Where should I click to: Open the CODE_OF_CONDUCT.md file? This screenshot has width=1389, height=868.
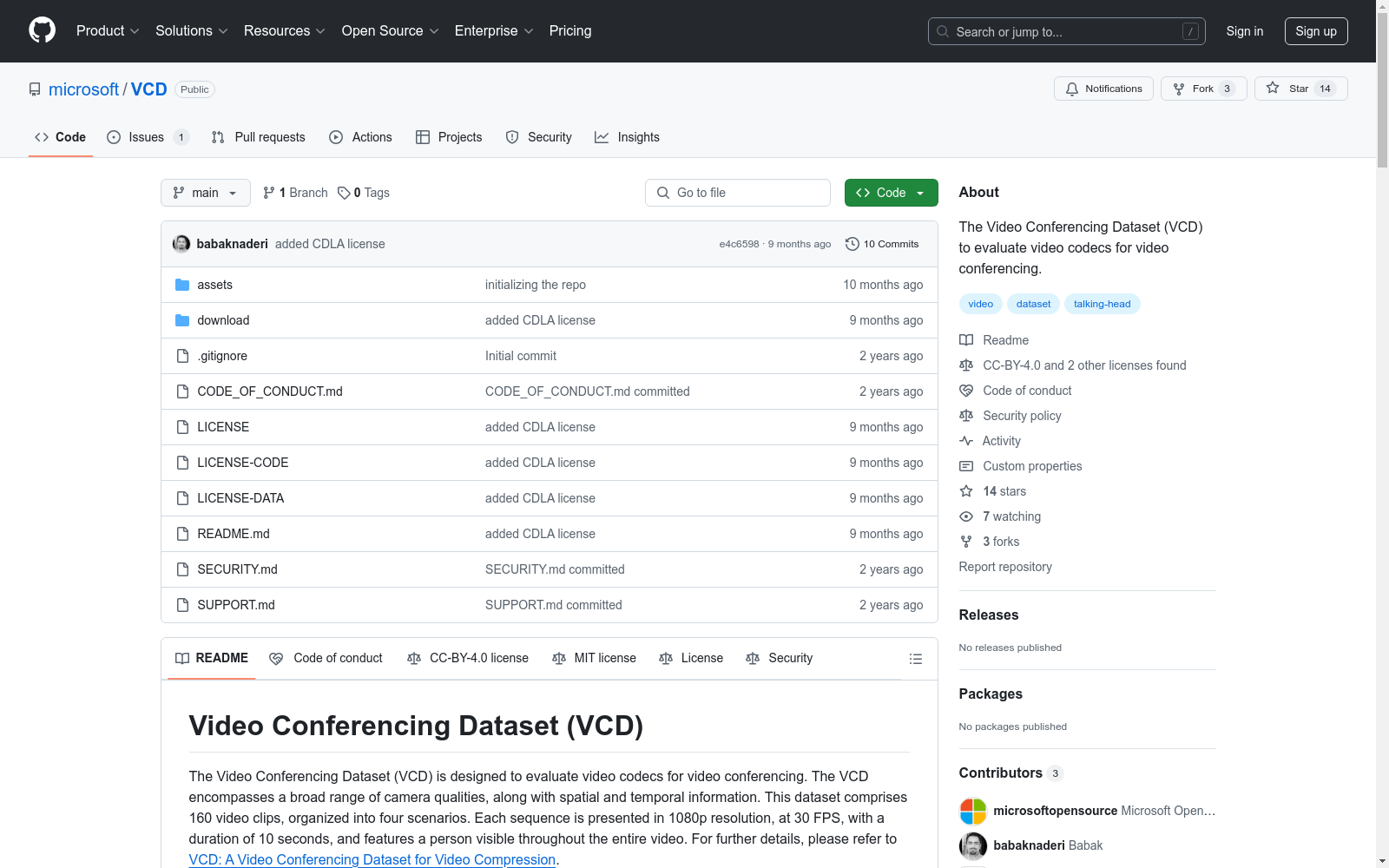[x=270, y=391]
